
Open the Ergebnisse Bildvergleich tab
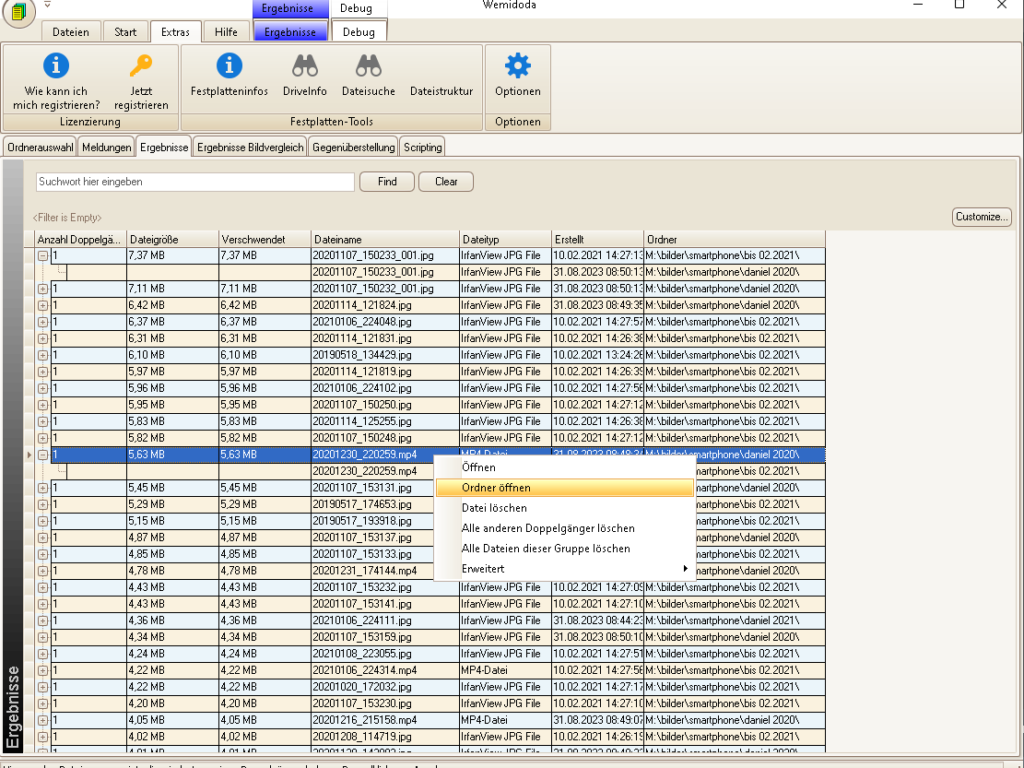click(250, 147)
